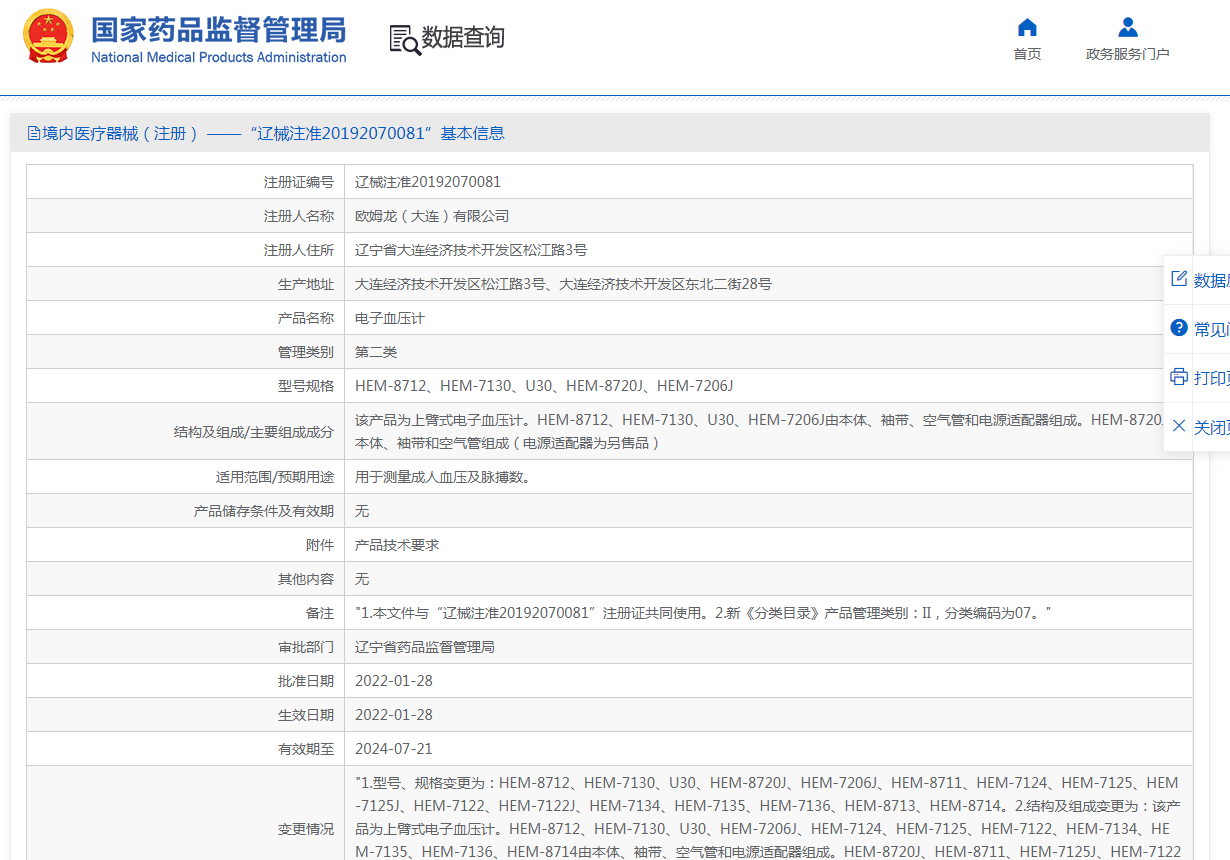Click the question mark help icon
Screen dimensions: 1230x860
1179,328
